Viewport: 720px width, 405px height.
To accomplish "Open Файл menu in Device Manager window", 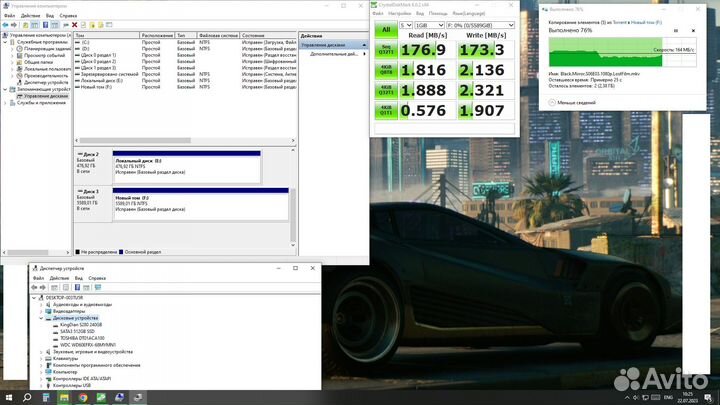I will pos(38,278).
